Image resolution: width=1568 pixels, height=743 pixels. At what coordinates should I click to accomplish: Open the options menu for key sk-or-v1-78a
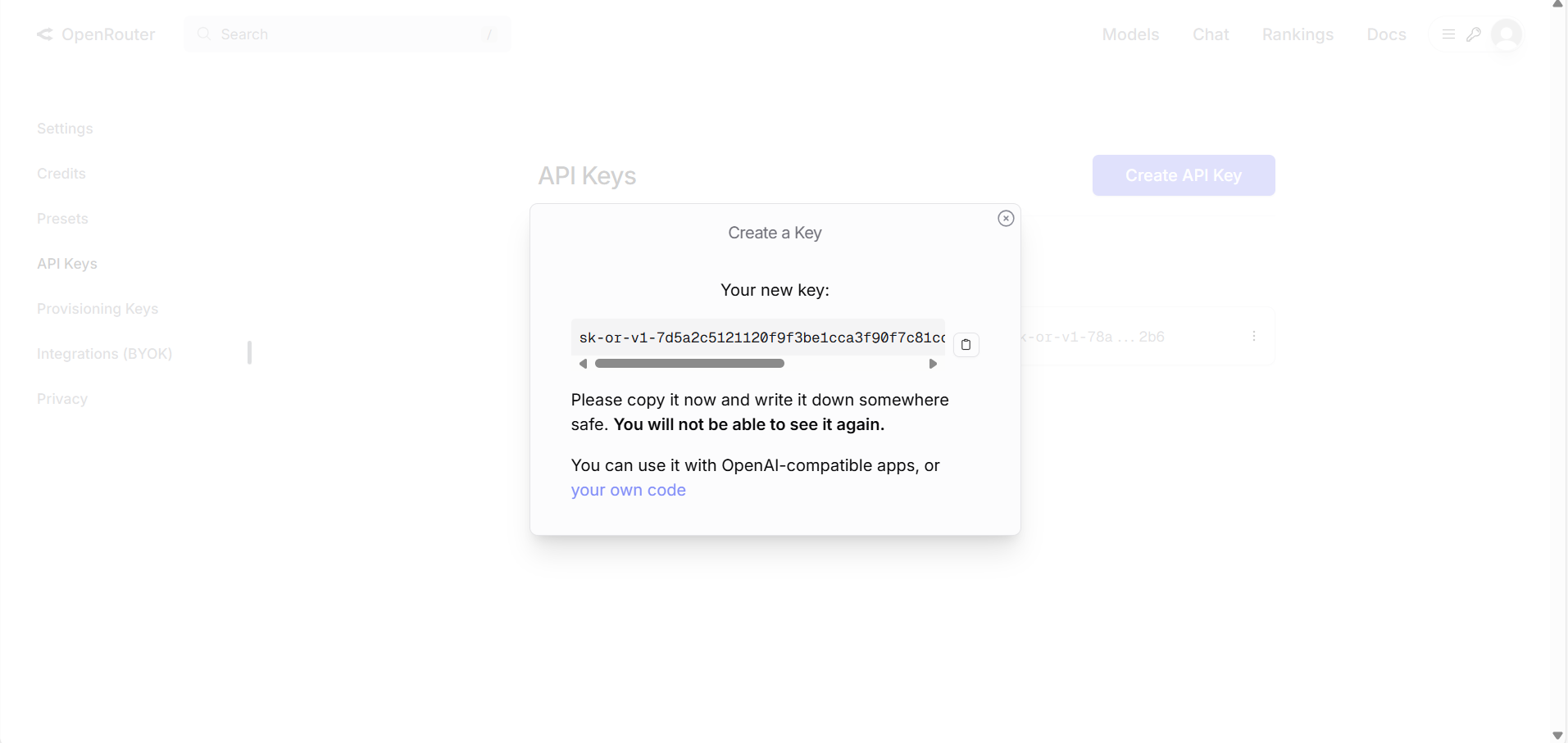(1254, 336)
